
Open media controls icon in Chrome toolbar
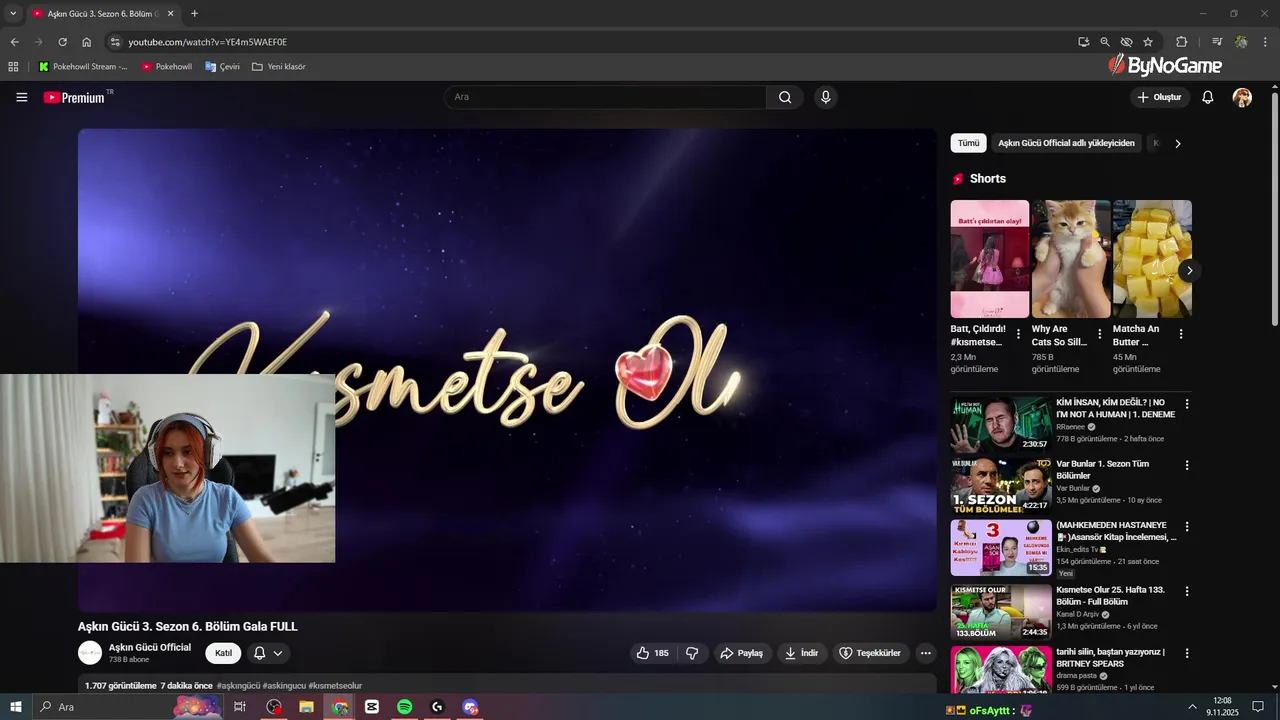(1217, 42)
